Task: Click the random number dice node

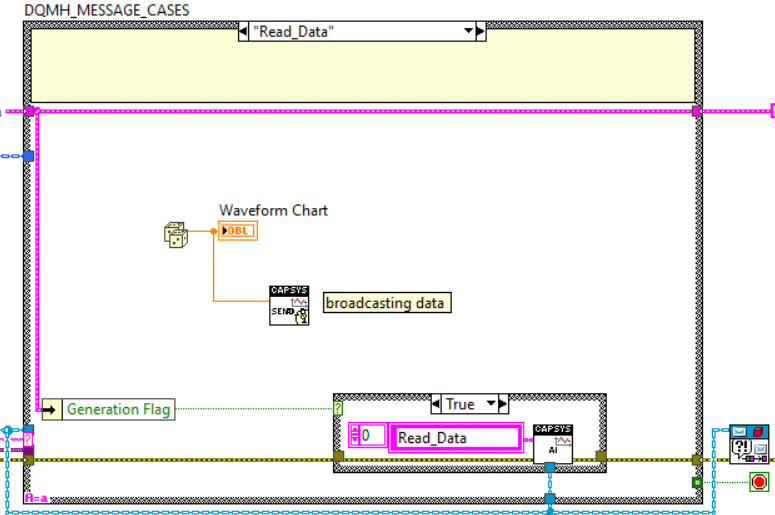Action: (x=176, y=235)
